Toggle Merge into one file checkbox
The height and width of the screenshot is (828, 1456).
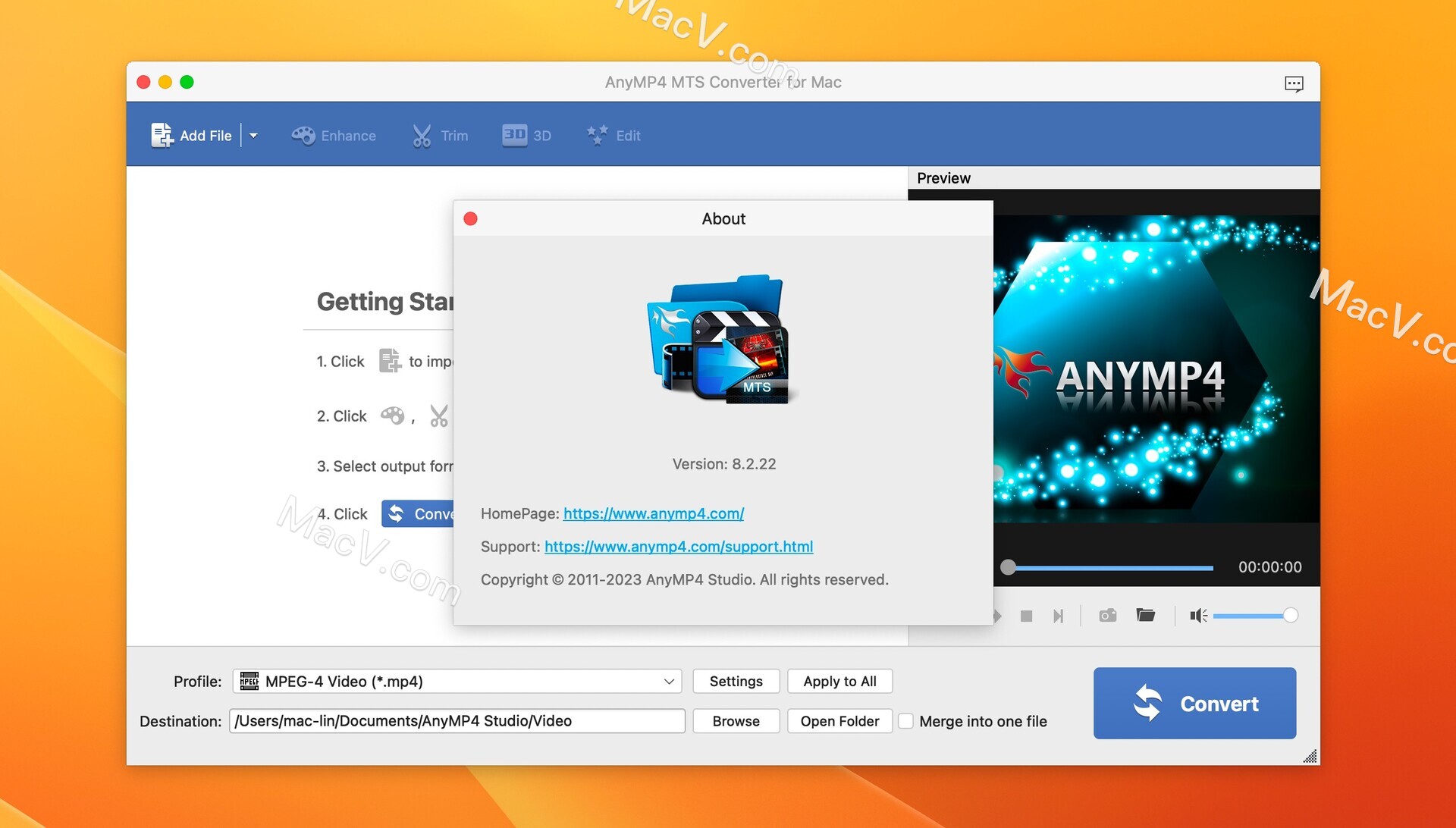905,721
